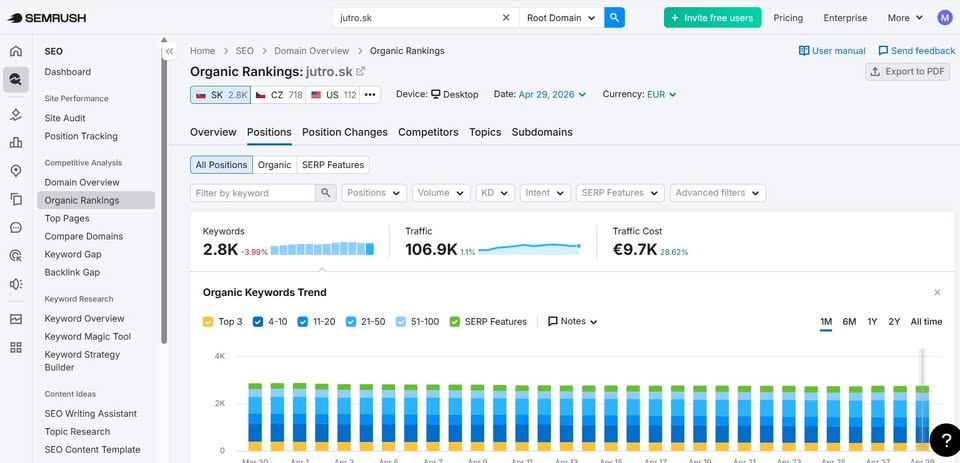Click the user avatar M icon

945,18
